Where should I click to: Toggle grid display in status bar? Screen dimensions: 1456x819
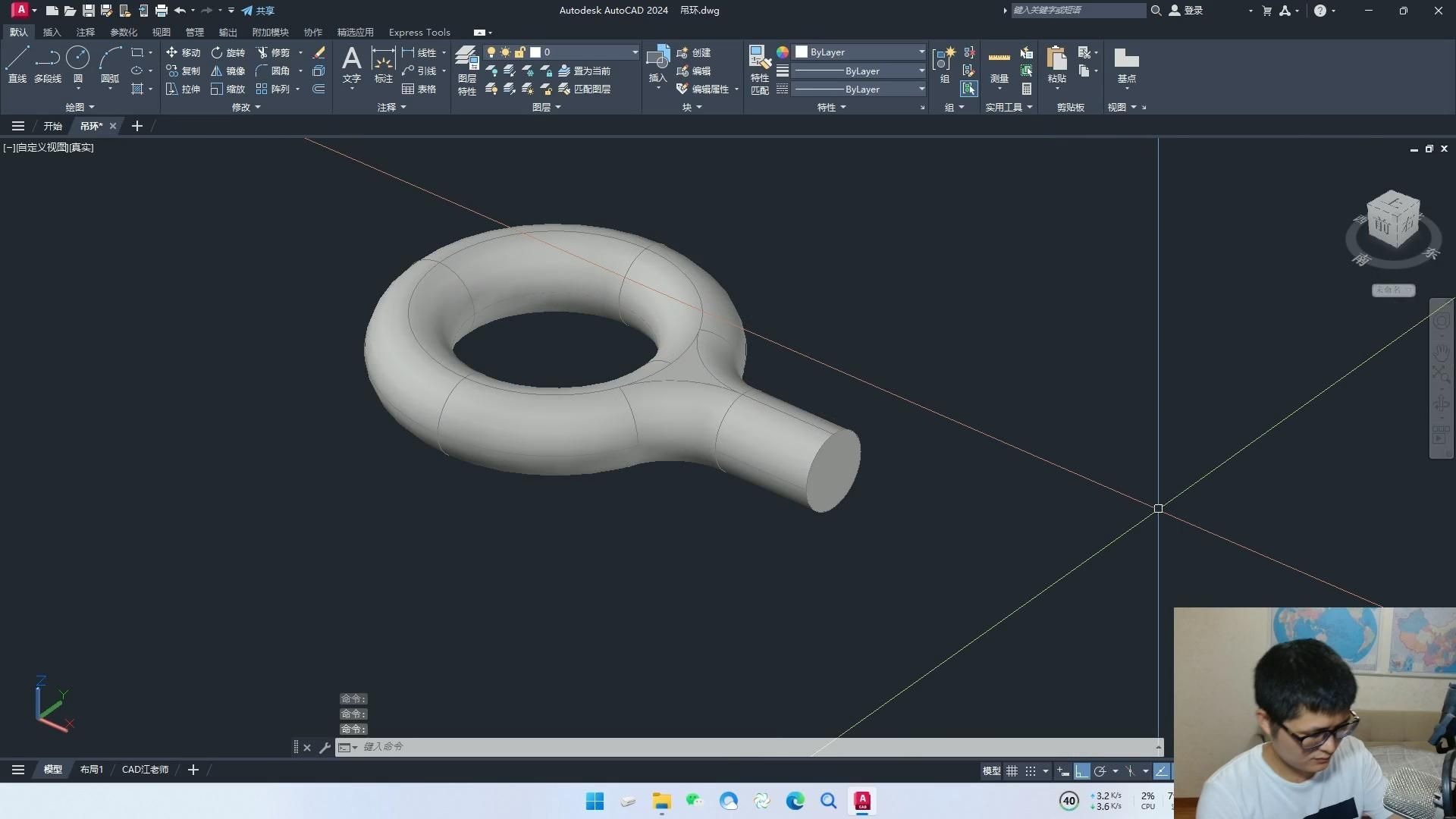[x=1012, y=771]
